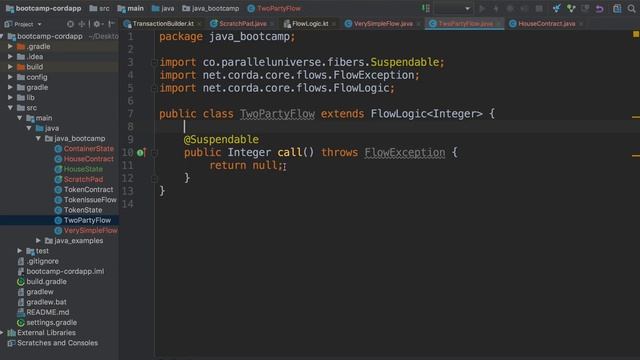Viewport: 640px width, 360px height.
Task: Click the TwoPartyFlow breadcrumb in navigation bar
Action: pos(274,8)
